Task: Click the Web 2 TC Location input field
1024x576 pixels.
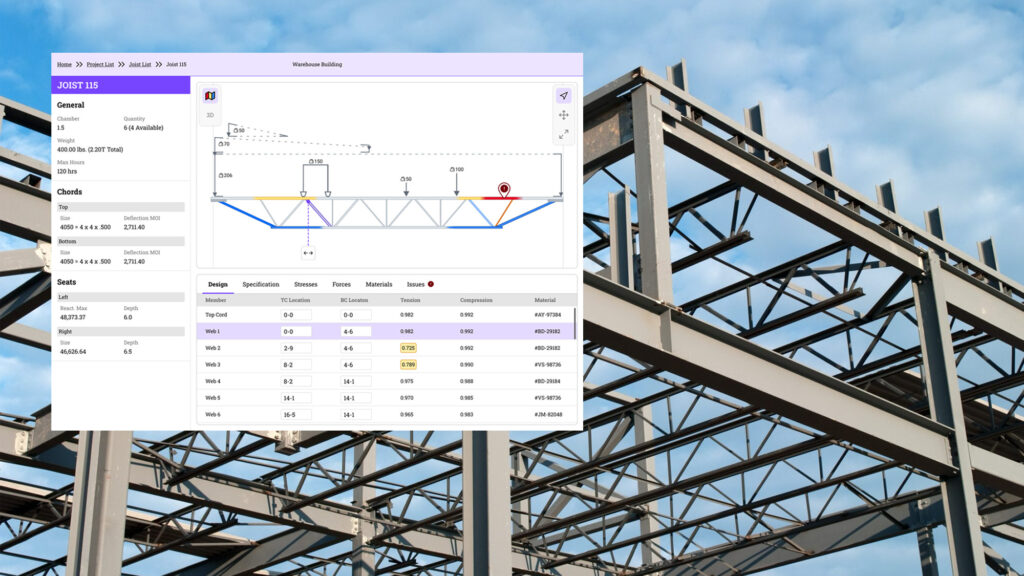Action: pyautogui.click(x=295, y=348)
